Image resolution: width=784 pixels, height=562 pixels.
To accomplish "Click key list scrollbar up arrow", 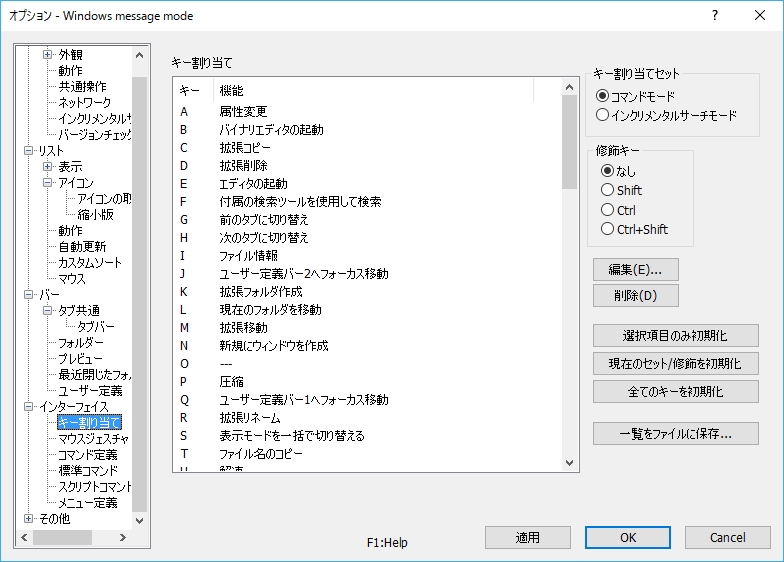I will click(570, 87).
